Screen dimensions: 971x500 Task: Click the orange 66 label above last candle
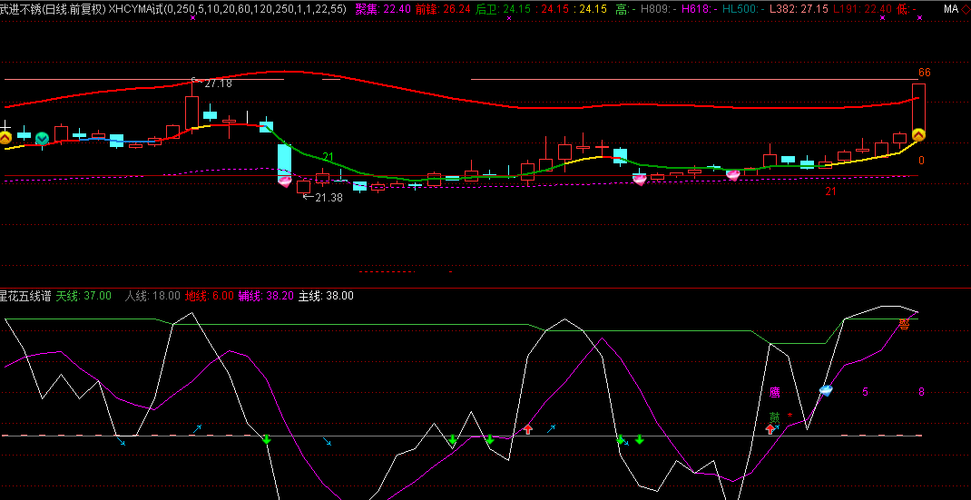(924, 72)
